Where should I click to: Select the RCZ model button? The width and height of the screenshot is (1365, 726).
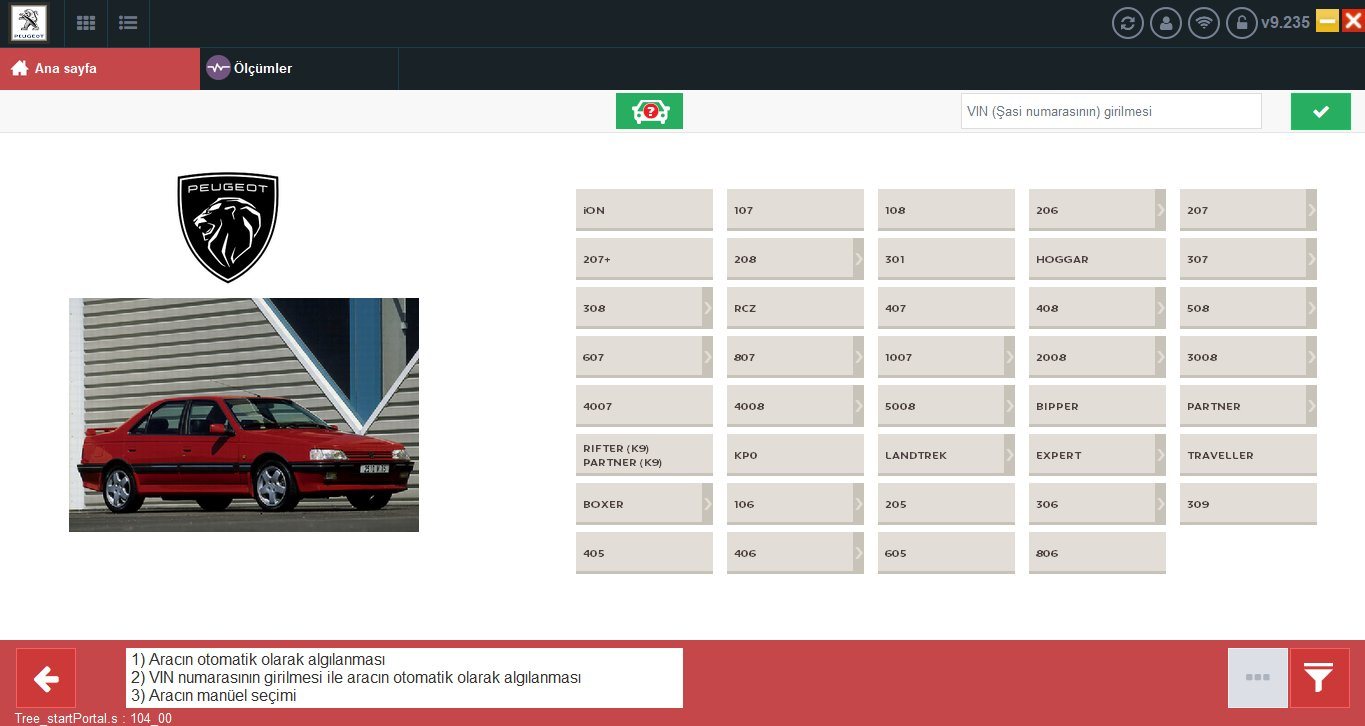point(795,308)
